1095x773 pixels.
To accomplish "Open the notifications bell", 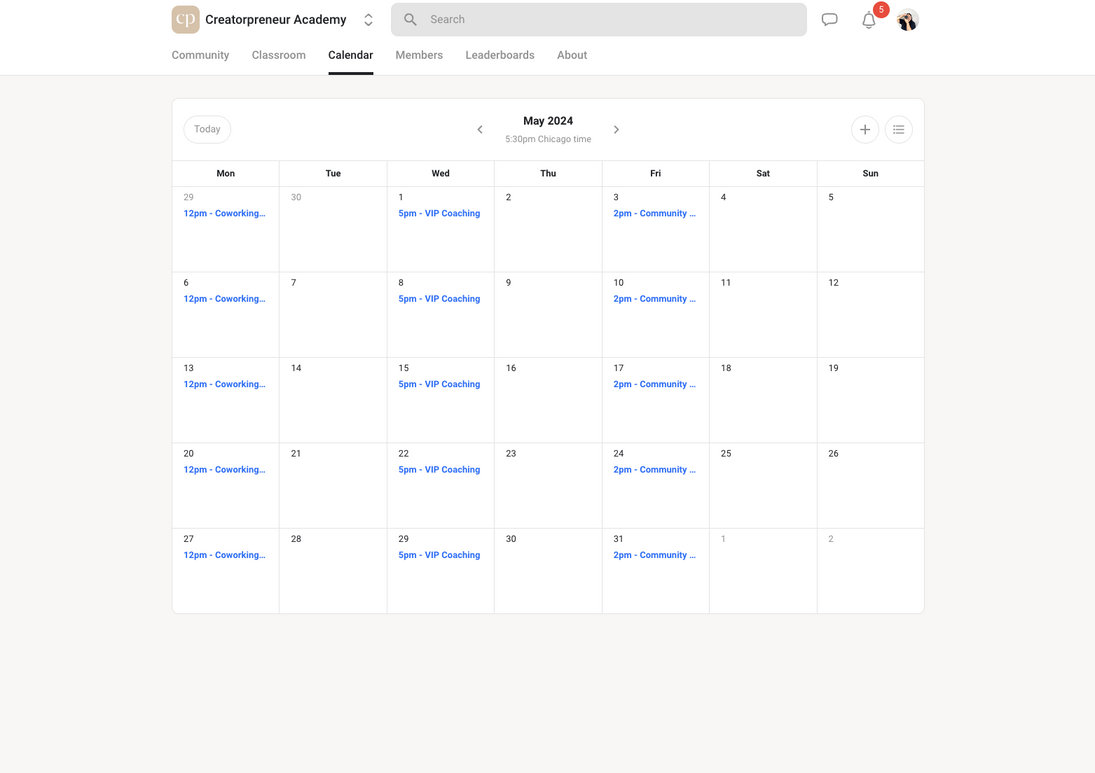I will [869, 20].
